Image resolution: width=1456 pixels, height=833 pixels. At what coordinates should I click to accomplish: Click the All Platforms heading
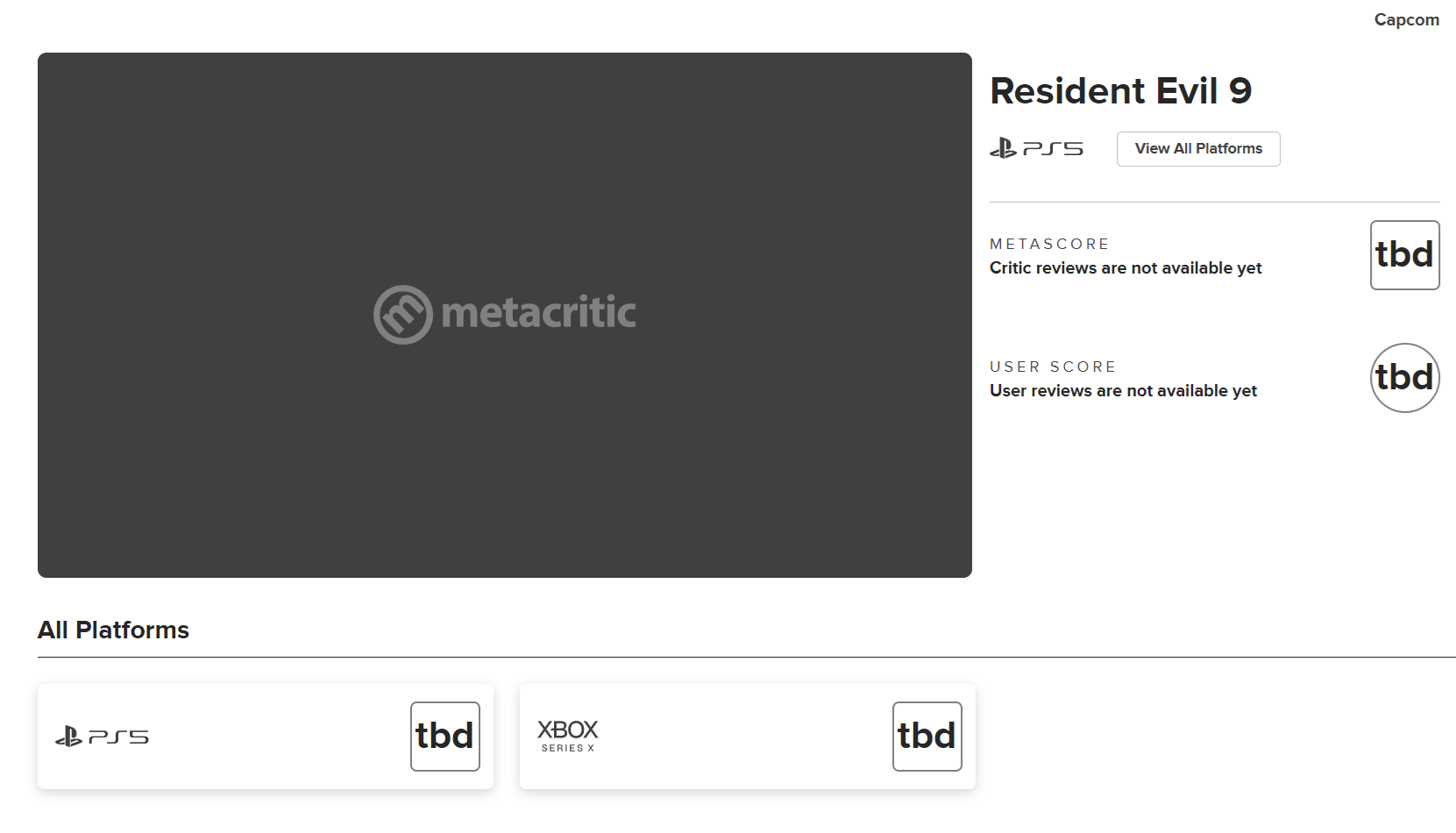(x=113, y=630)
